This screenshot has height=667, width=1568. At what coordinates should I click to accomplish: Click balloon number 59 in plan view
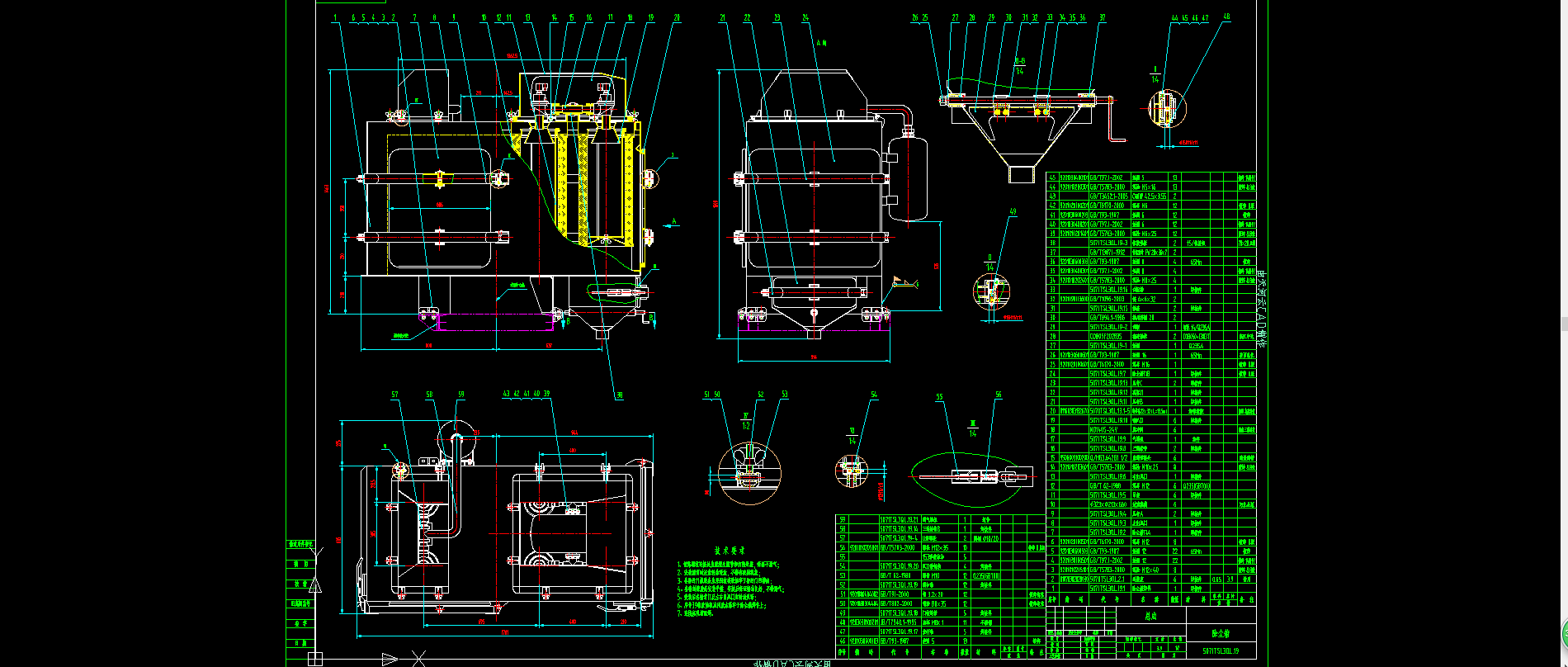coord(460,395)
